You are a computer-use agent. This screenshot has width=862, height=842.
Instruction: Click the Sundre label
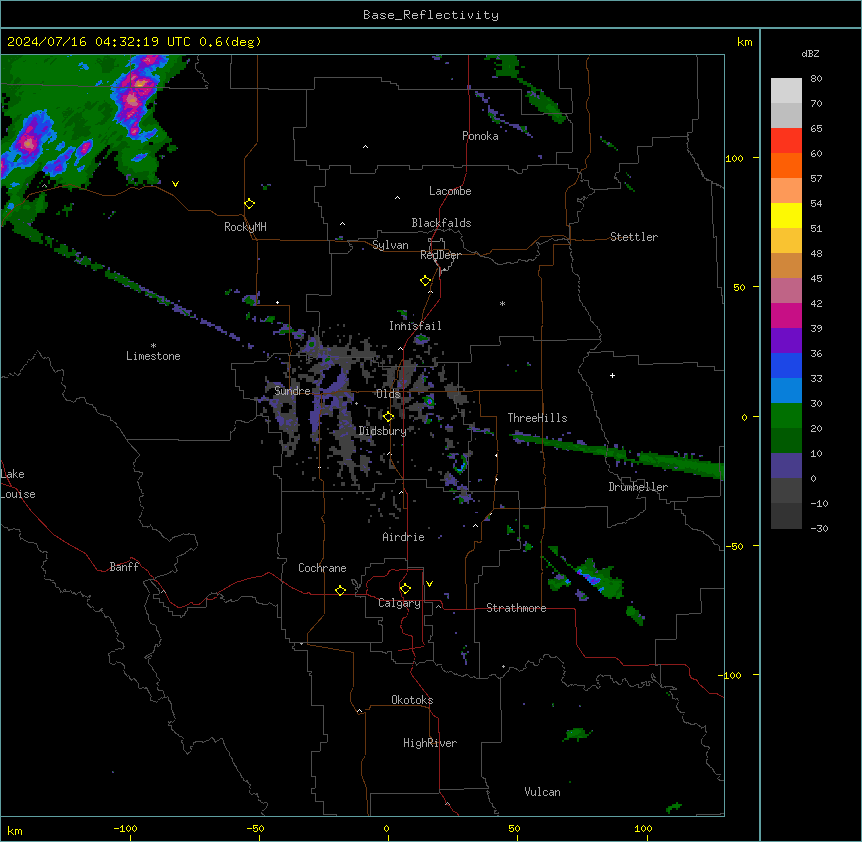click(x=292, y=391)
